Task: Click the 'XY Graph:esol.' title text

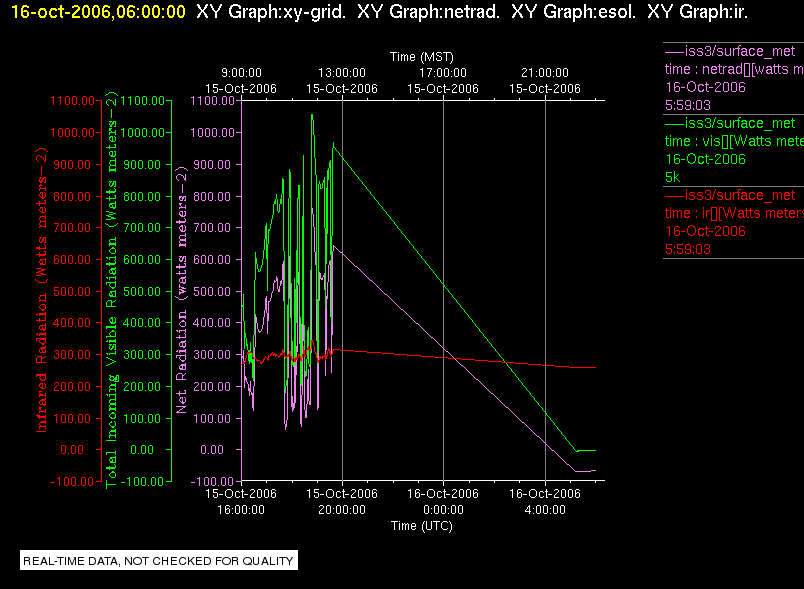Action: (x=573, y=11)
